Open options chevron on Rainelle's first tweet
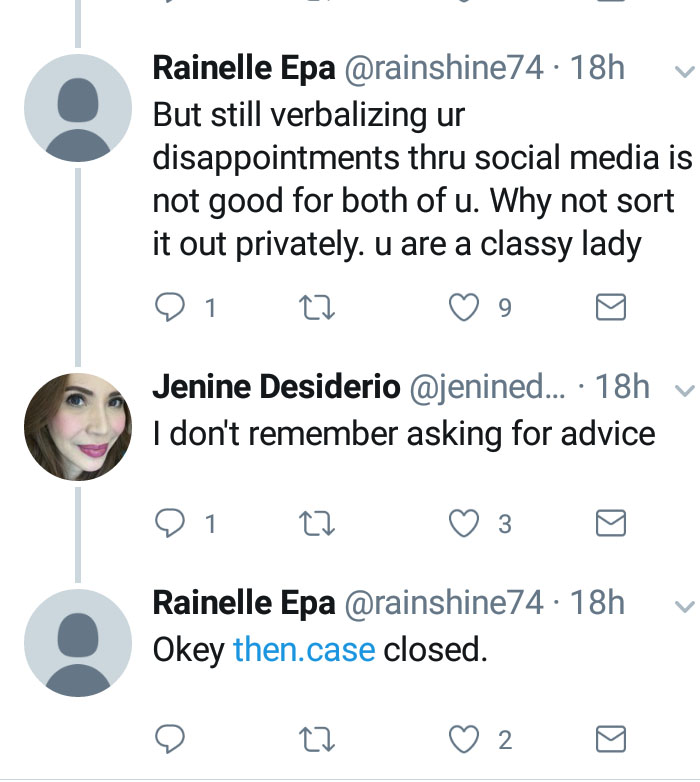The image size is (700, 782). point(685,72)
